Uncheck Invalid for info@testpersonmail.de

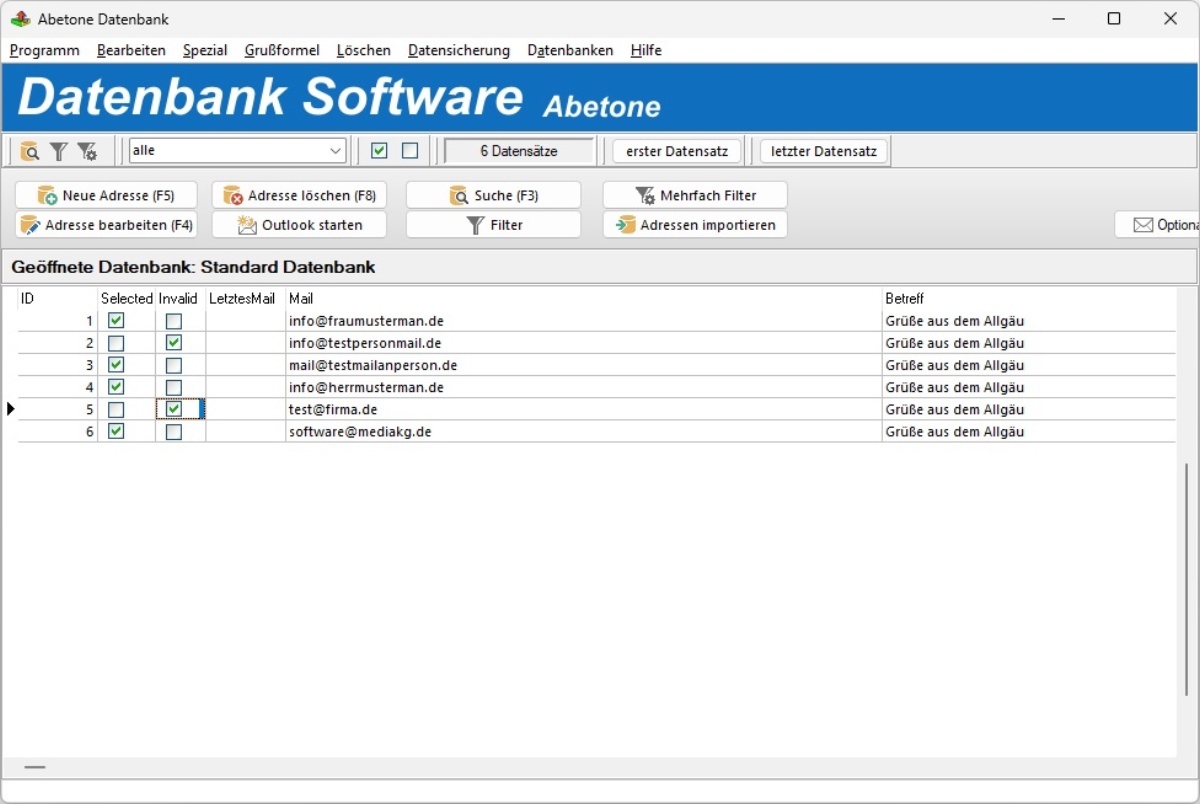click(174, 343)
